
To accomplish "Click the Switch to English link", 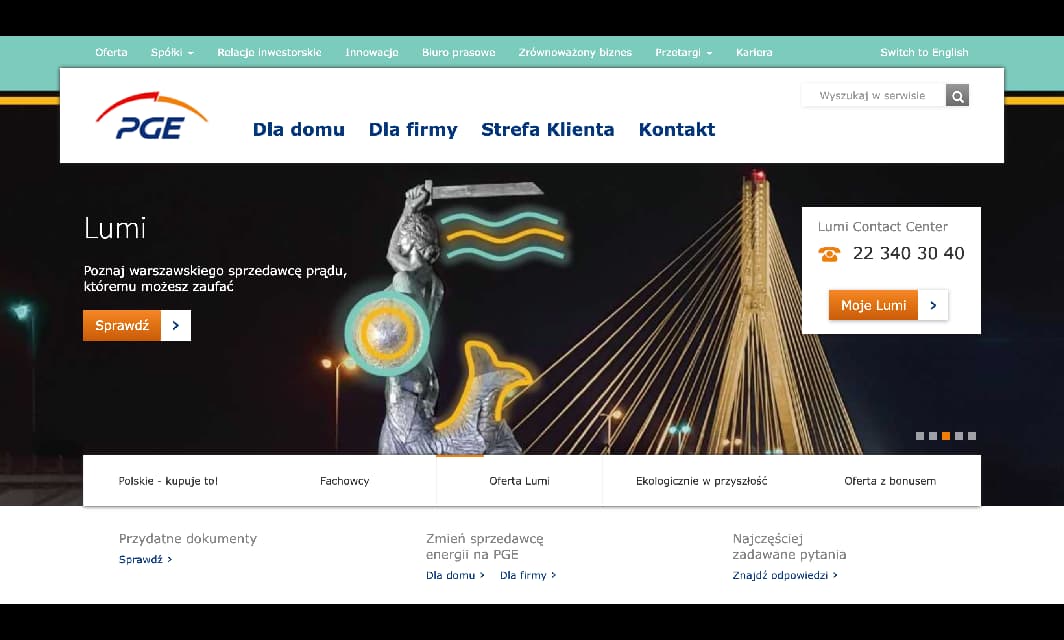I will [923, 52].
